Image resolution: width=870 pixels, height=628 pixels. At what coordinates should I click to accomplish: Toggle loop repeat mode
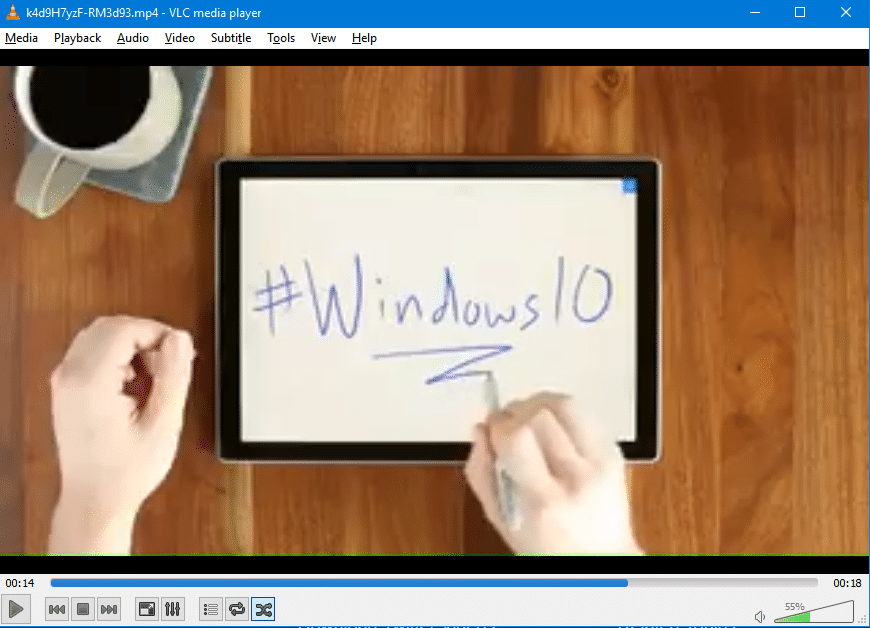pos(237,609)
